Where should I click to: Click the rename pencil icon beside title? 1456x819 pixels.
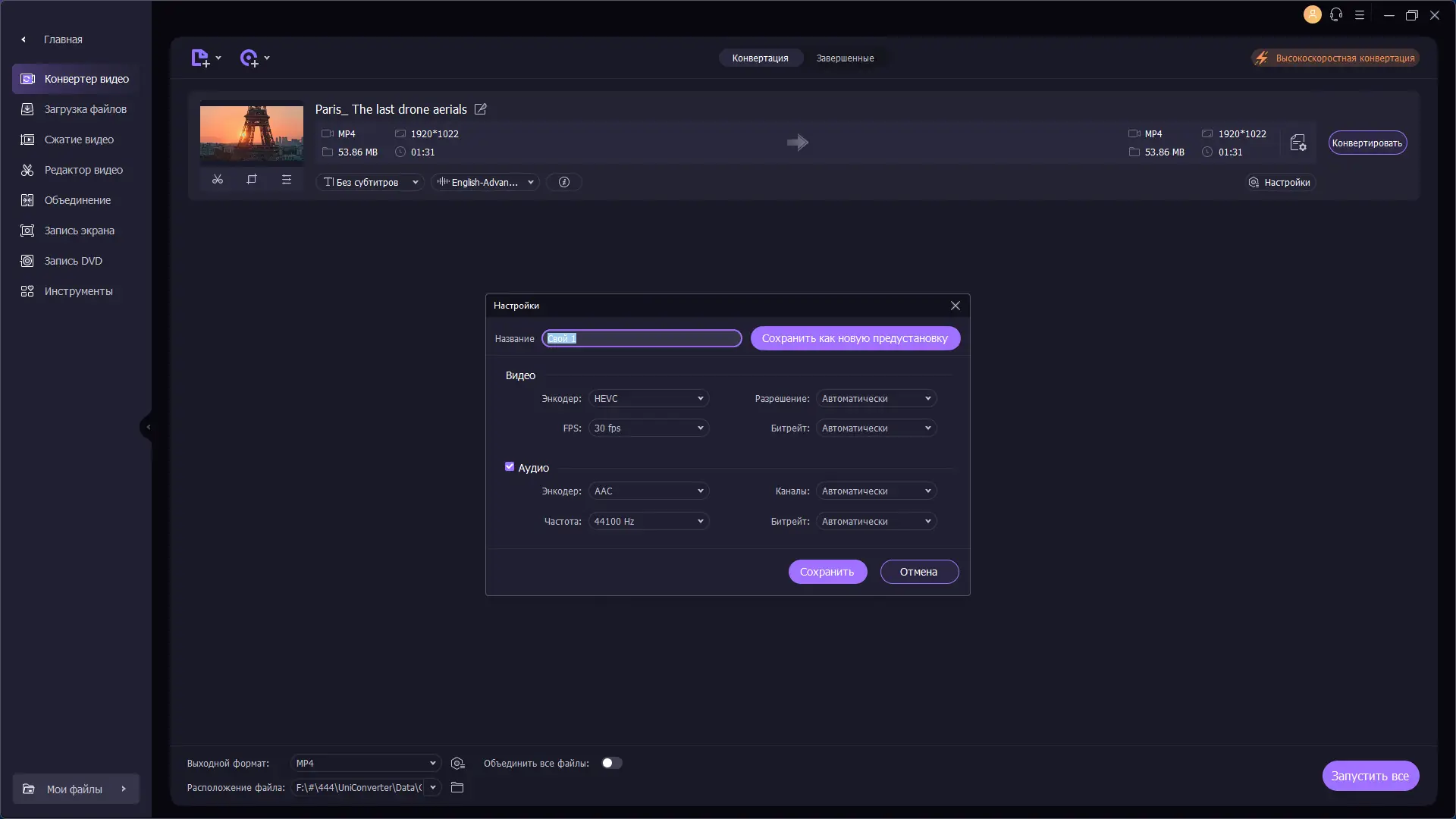[x=481, y=109]
